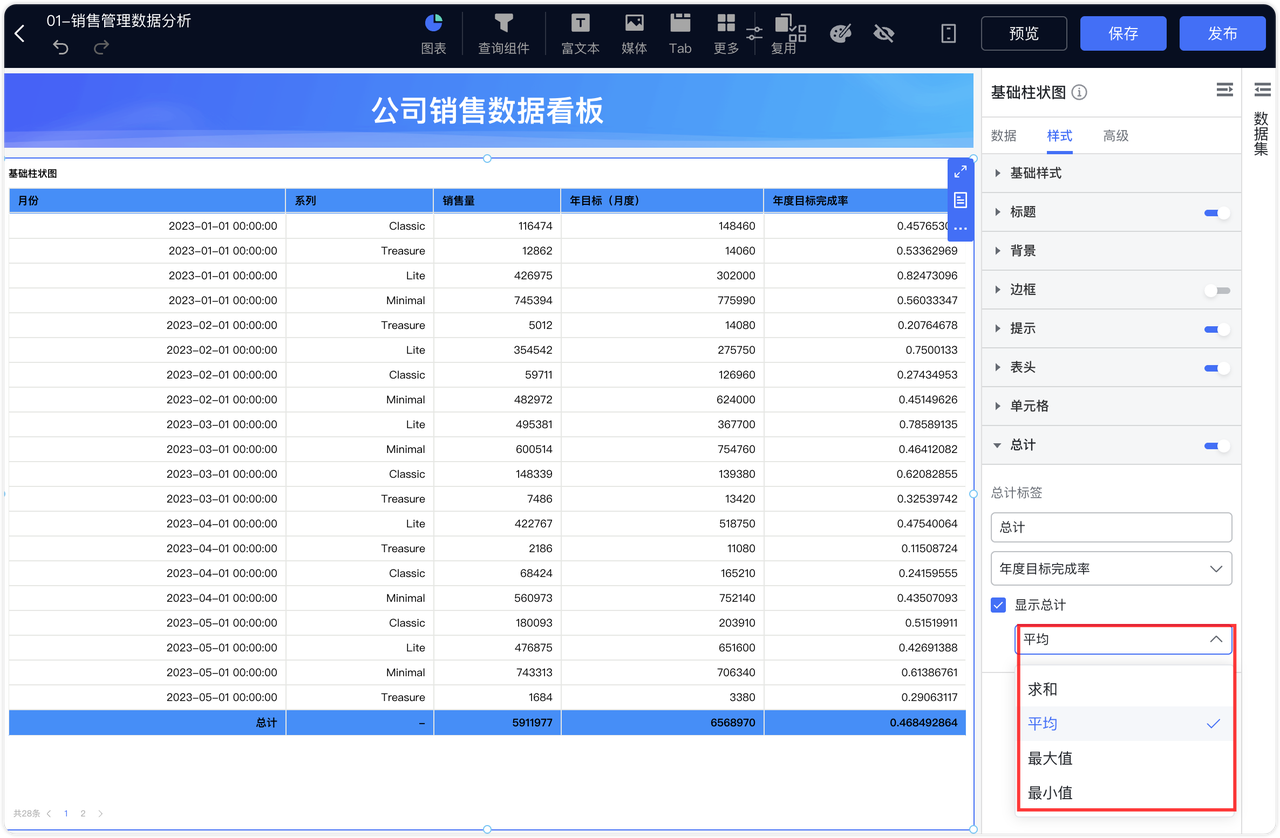Click the 月份 column header
Screen dimensions: 1280x838
(x=147, y=200)
